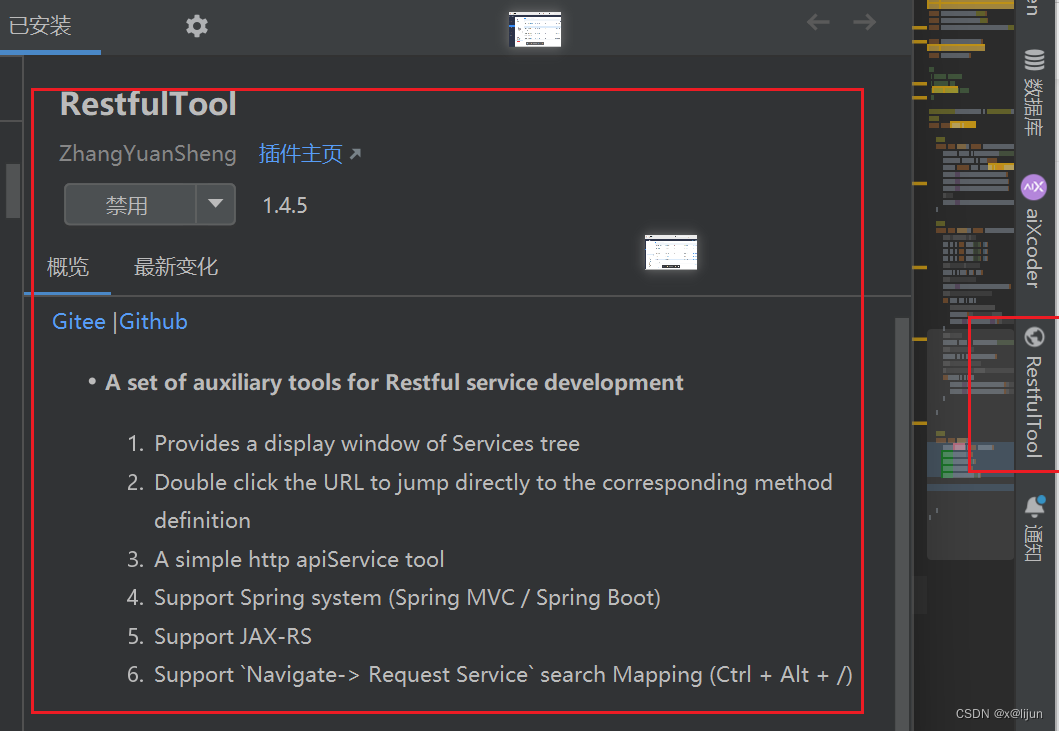The width and height of the screenshot is (1059, 731).
Task: Click the author name ZhangYuanSheng
Action: (x=147, y=154)
